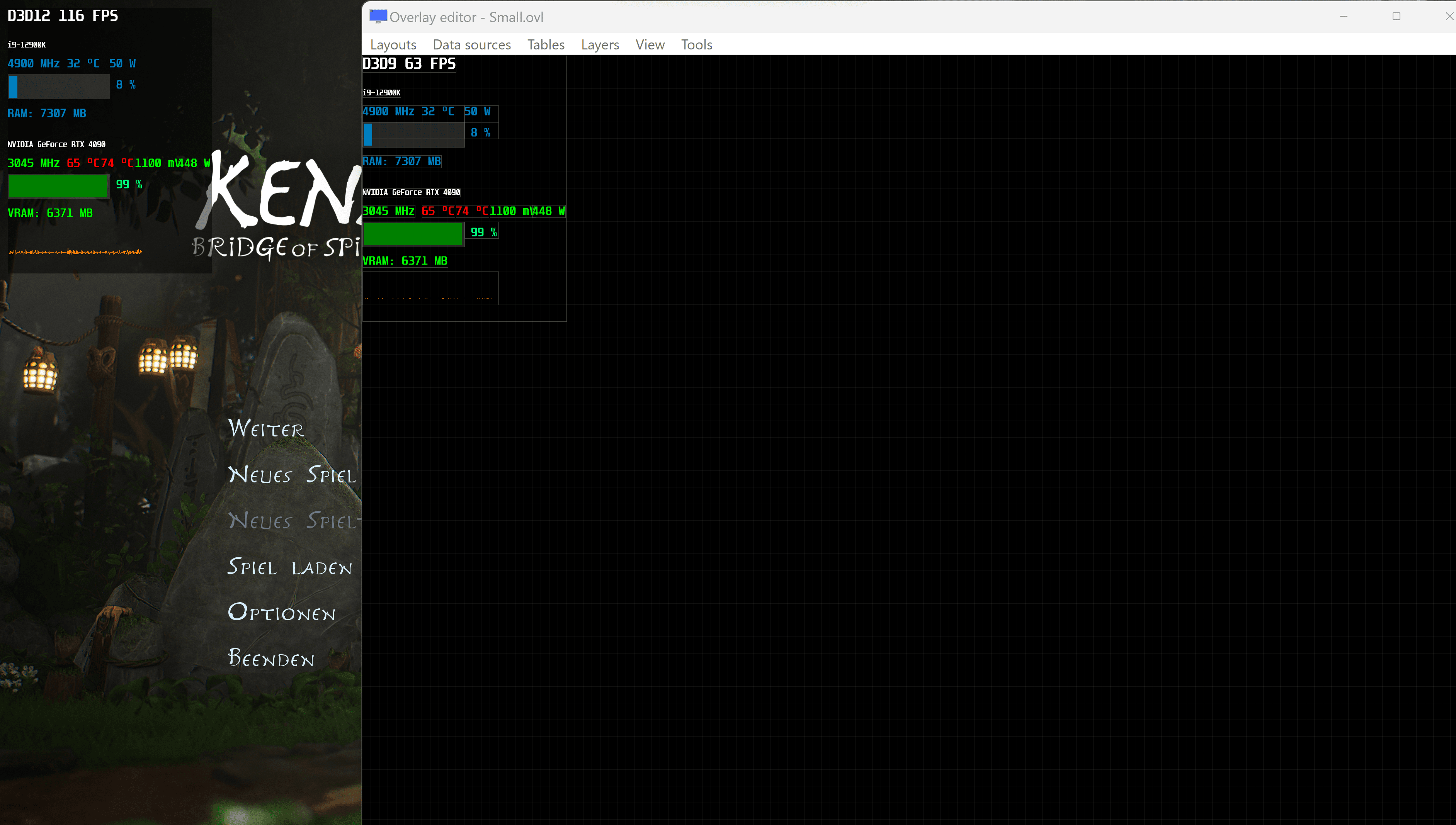Click the first Neues Spiel in Kena menu
Viewport: 1456px width, 825px height.
292,475
